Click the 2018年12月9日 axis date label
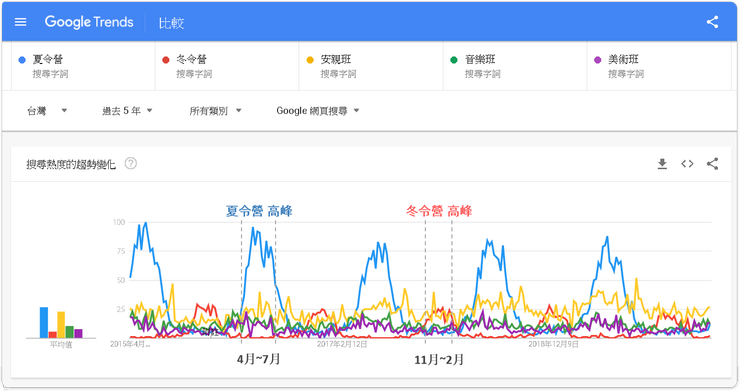 pyautogui.click(x=554, y=344)
